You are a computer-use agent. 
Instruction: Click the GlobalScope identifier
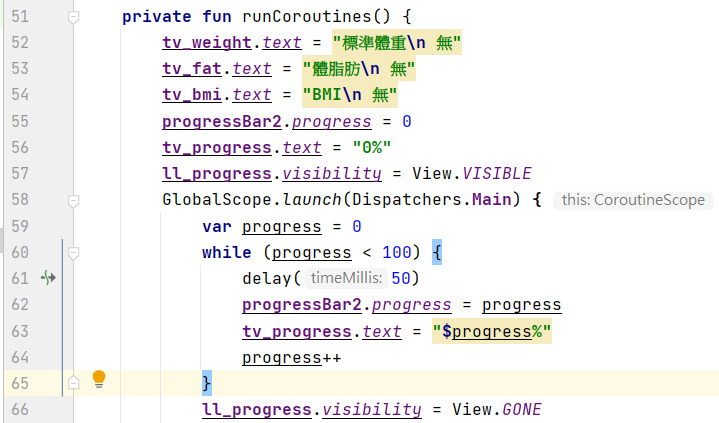pos(217,200)
